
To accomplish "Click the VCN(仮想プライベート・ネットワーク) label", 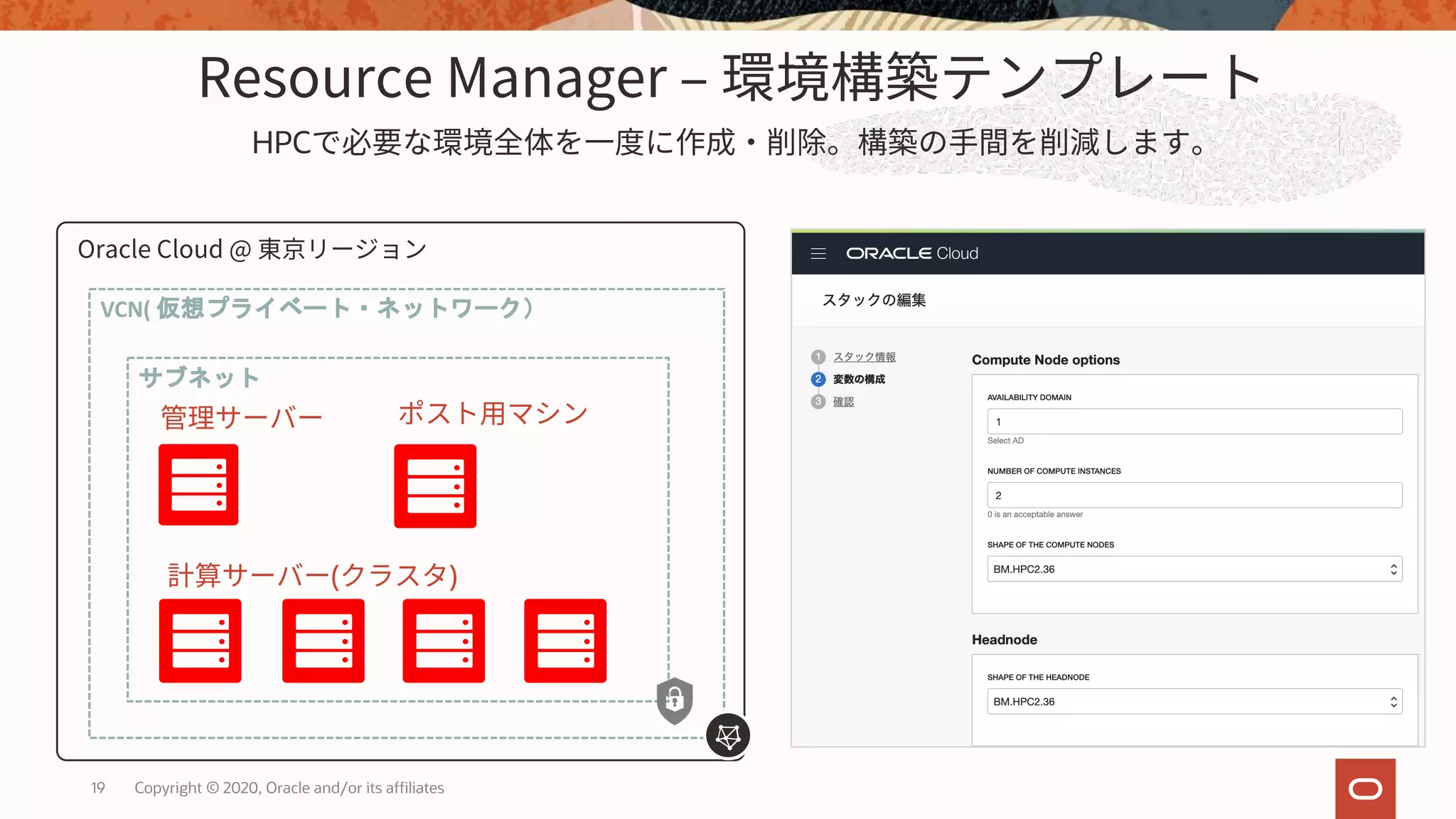I will (317, 309).
